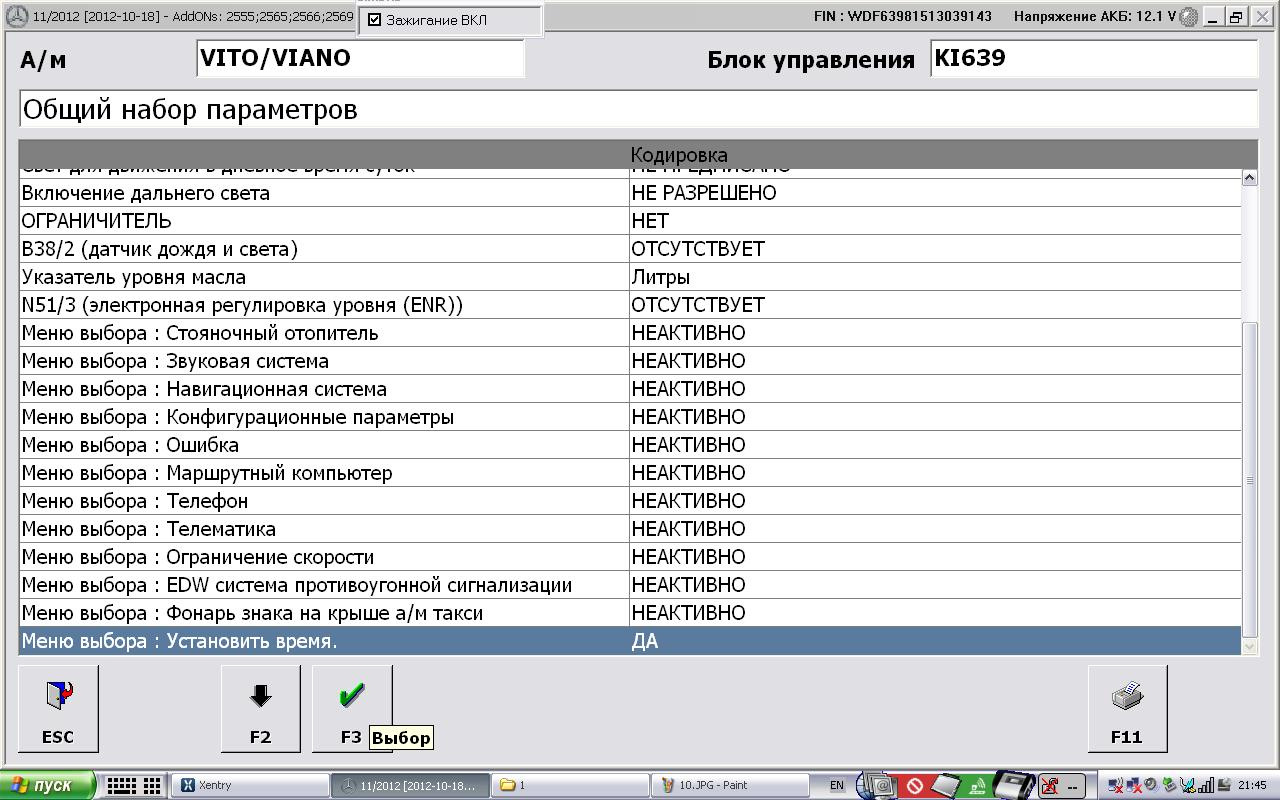Select Меню выбора : Телефон row
The height and width of the screenshot is (800, 1280).
coord(630,501)
